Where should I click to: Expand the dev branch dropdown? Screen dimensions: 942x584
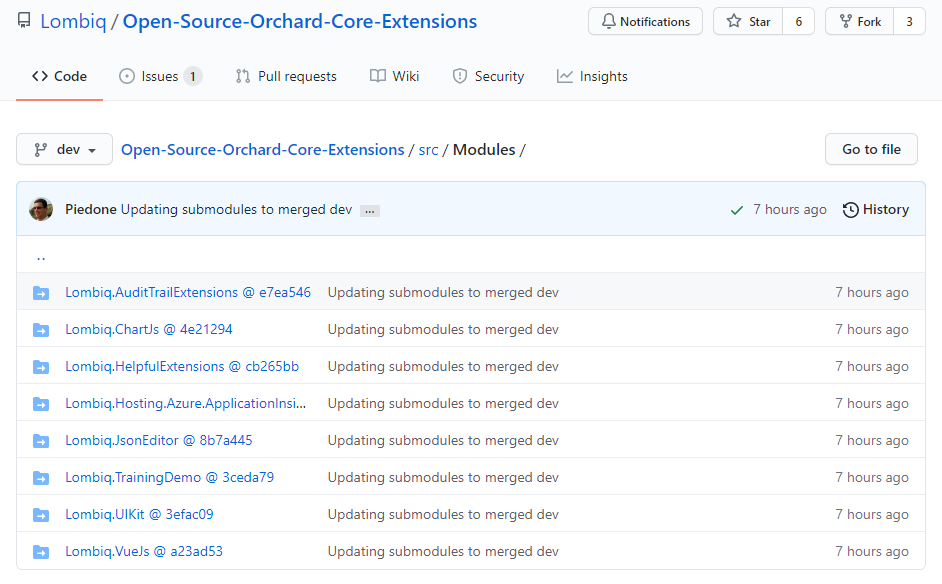pyautogui.click(x=64, y=149)
